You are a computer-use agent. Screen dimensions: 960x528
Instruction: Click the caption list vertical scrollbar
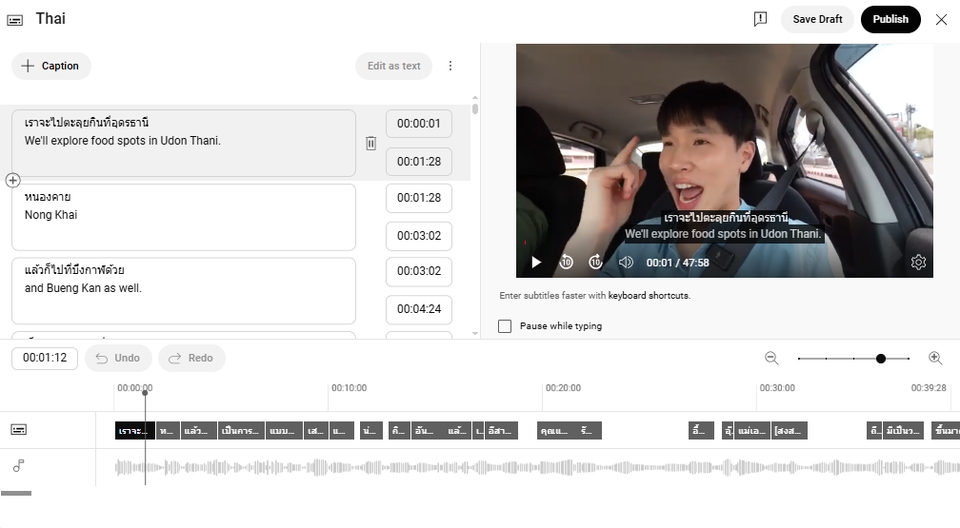tap(475, 110)
